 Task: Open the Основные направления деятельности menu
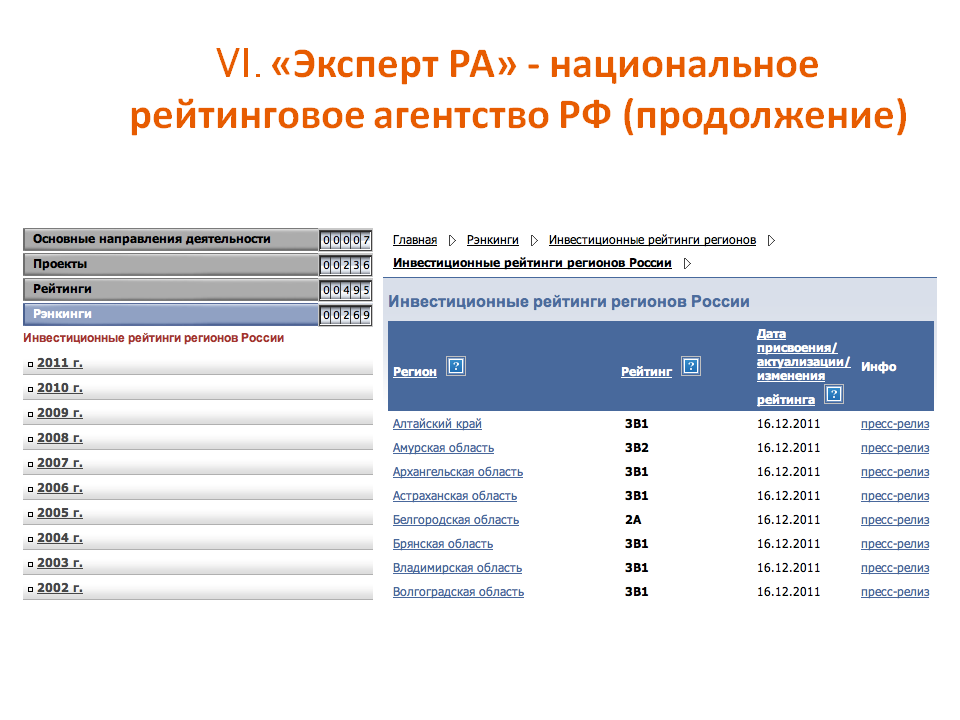(171, 239)
